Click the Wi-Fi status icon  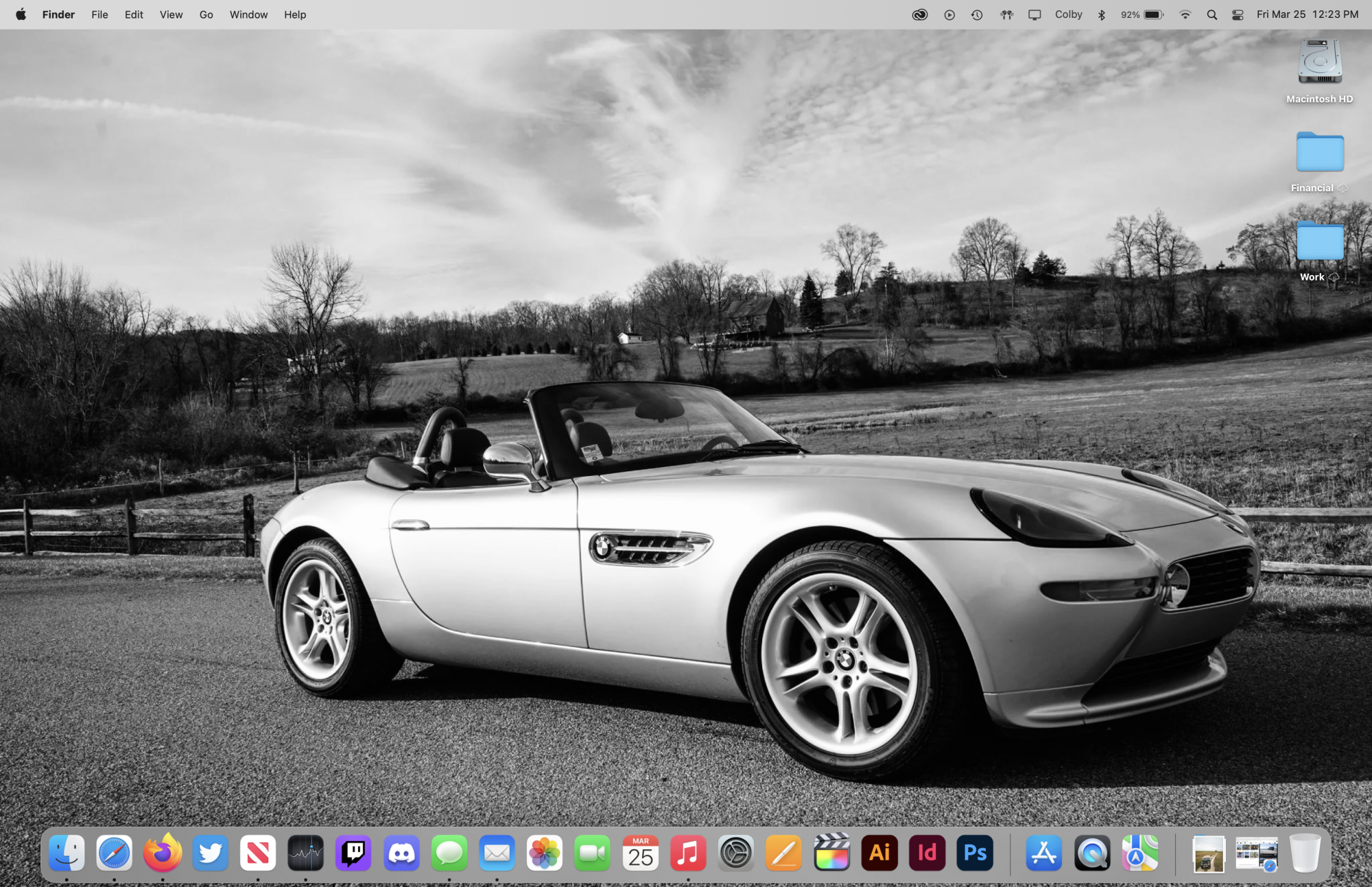tap(1185, 14)
